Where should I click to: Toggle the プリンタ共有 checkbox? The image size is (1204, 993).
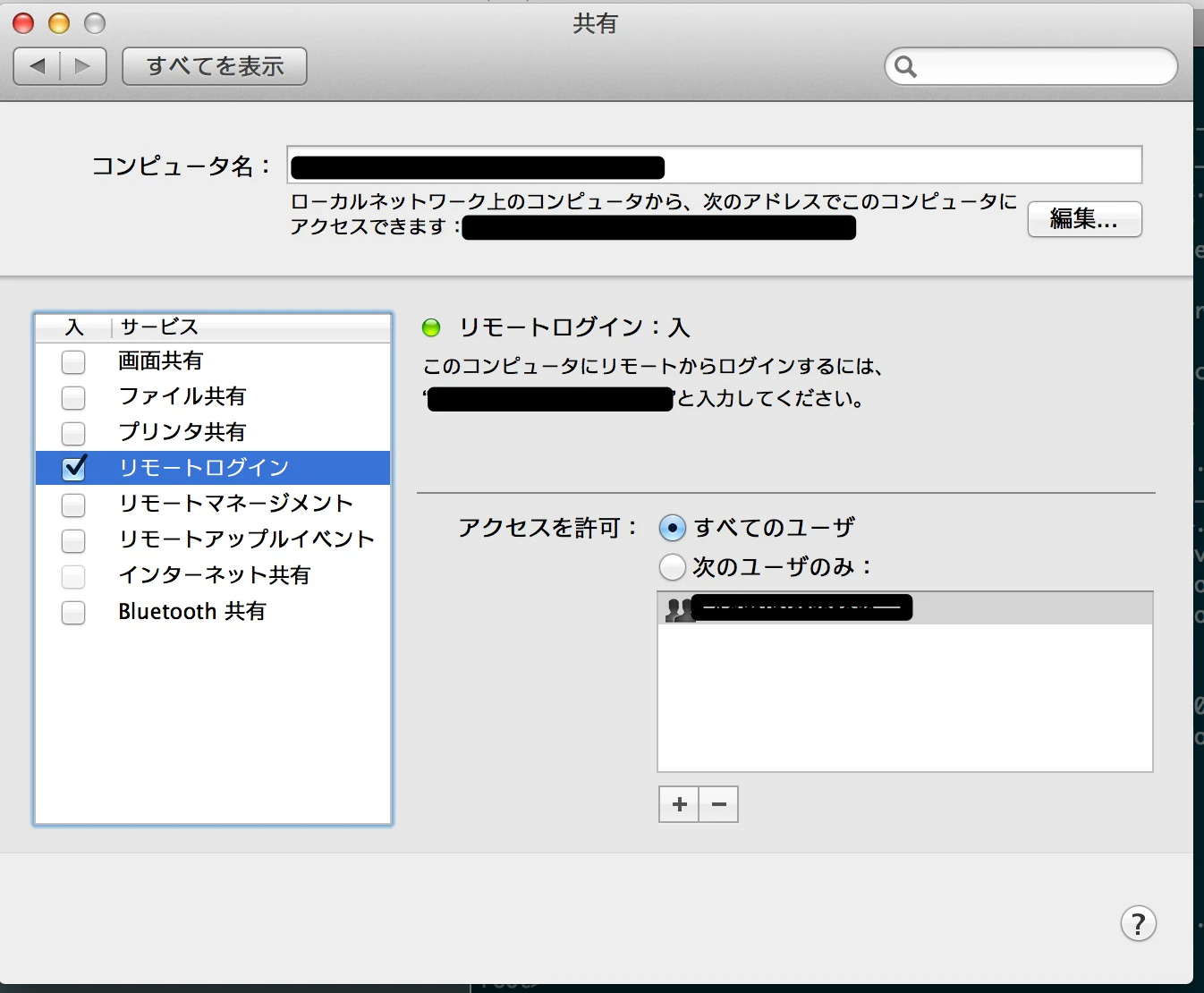coord(73,433)
